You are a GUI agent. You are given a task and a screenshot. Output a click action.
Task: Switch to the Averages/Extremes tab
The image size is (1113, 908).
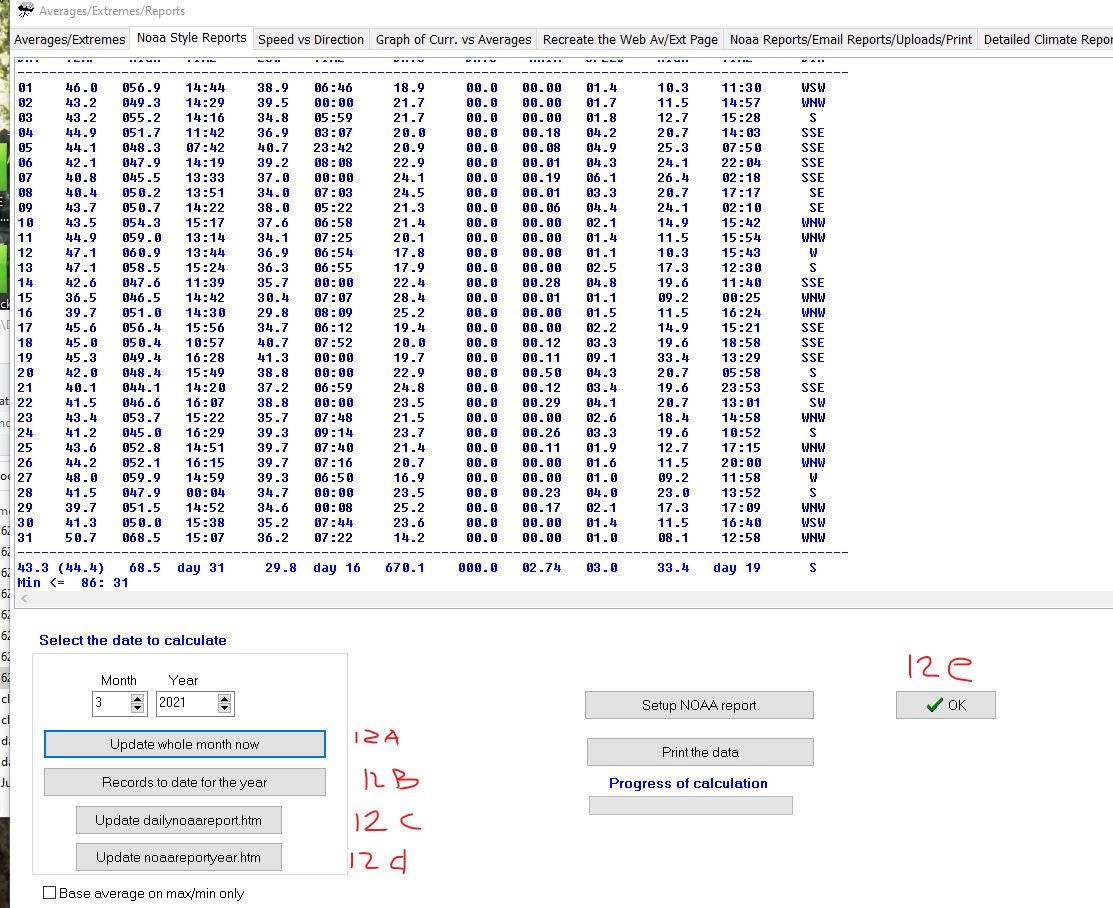click(x=70, y=40)
